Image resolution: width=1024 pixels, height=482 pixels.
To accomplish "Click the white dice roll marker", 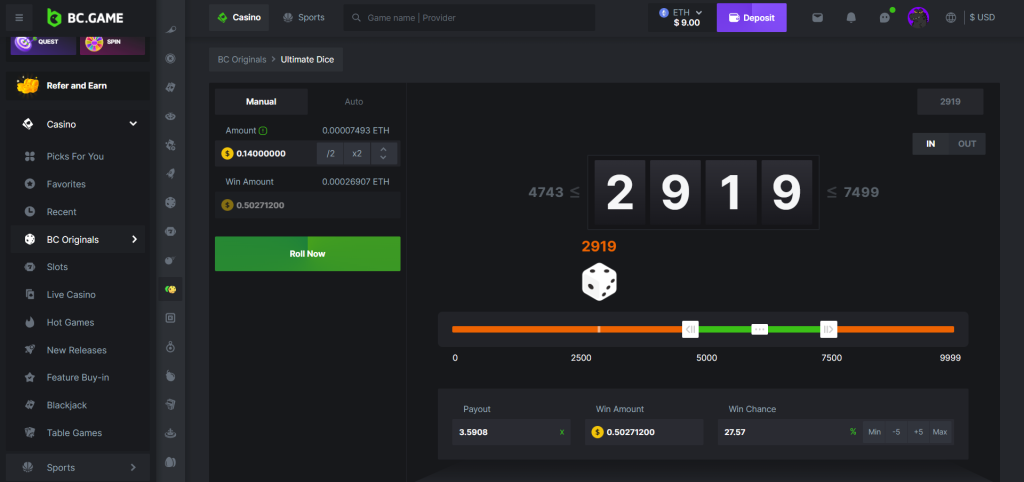I will [x=599, y=282].
